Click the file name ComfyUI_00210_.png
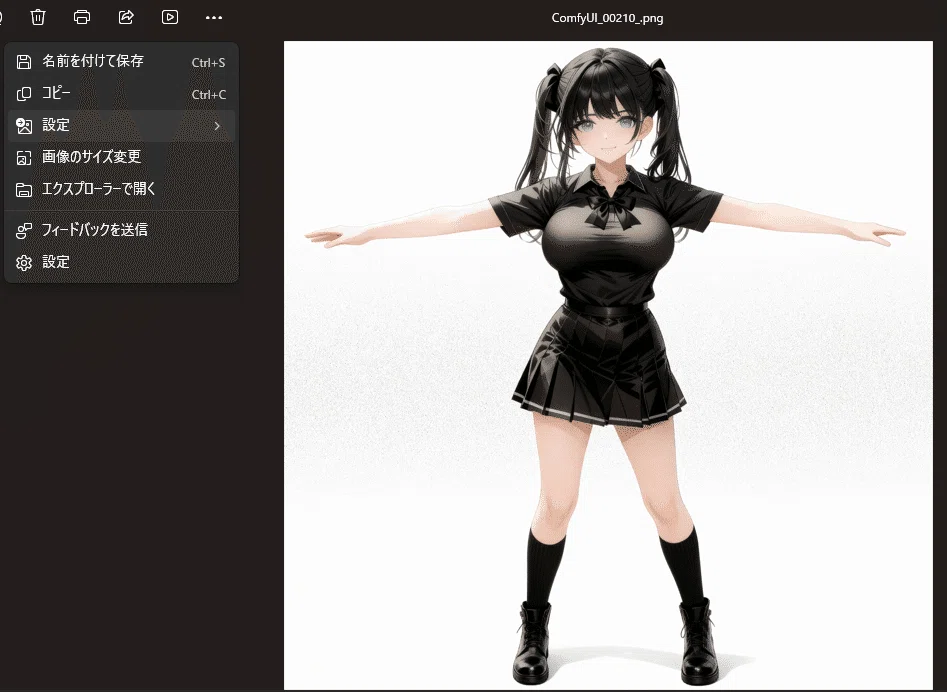 [x=608, y=18]
